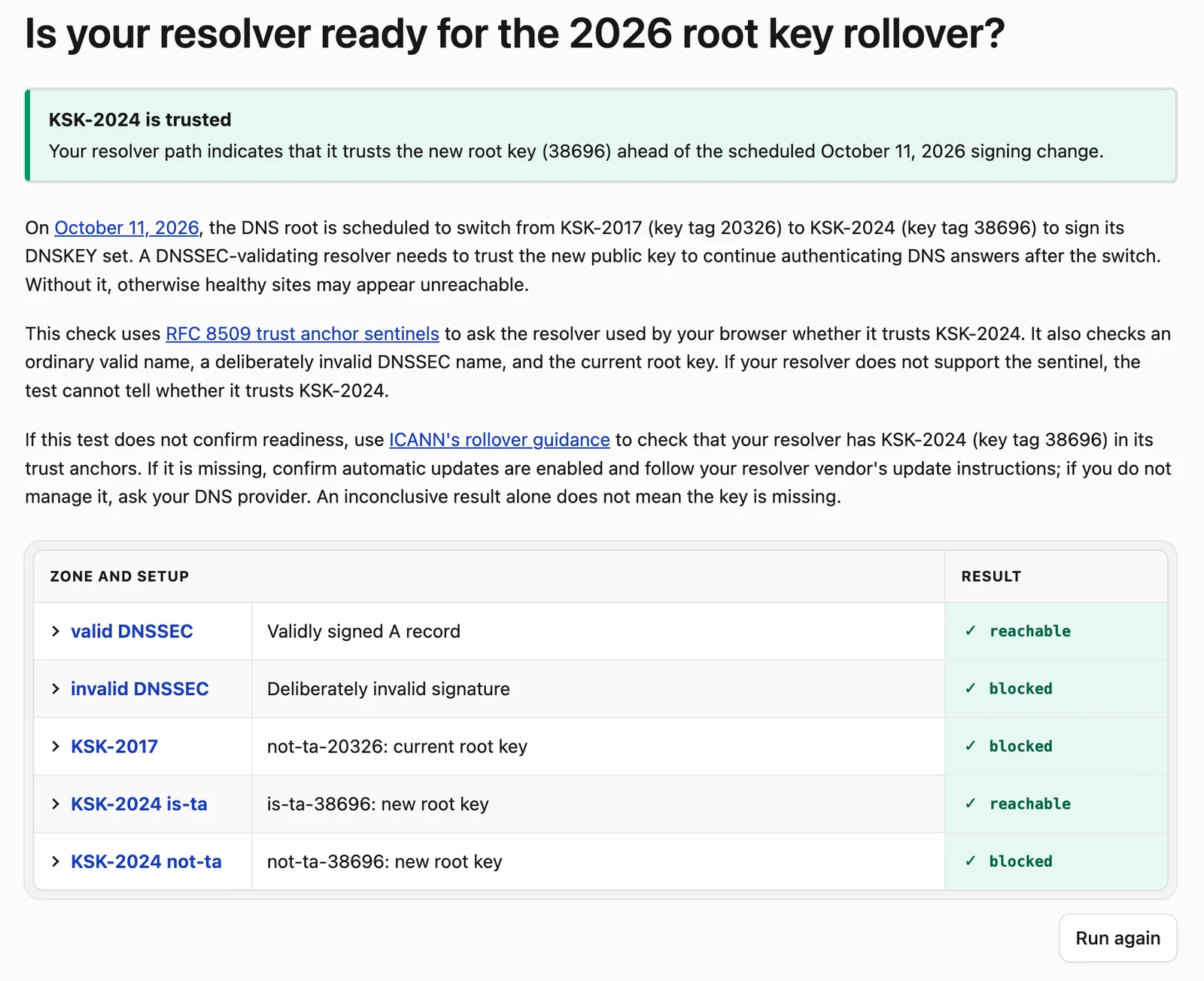Click reachable result for KSK-2024 is-ta
Viewport: 1204px width, 981px height.
(x=1030, y=803)
